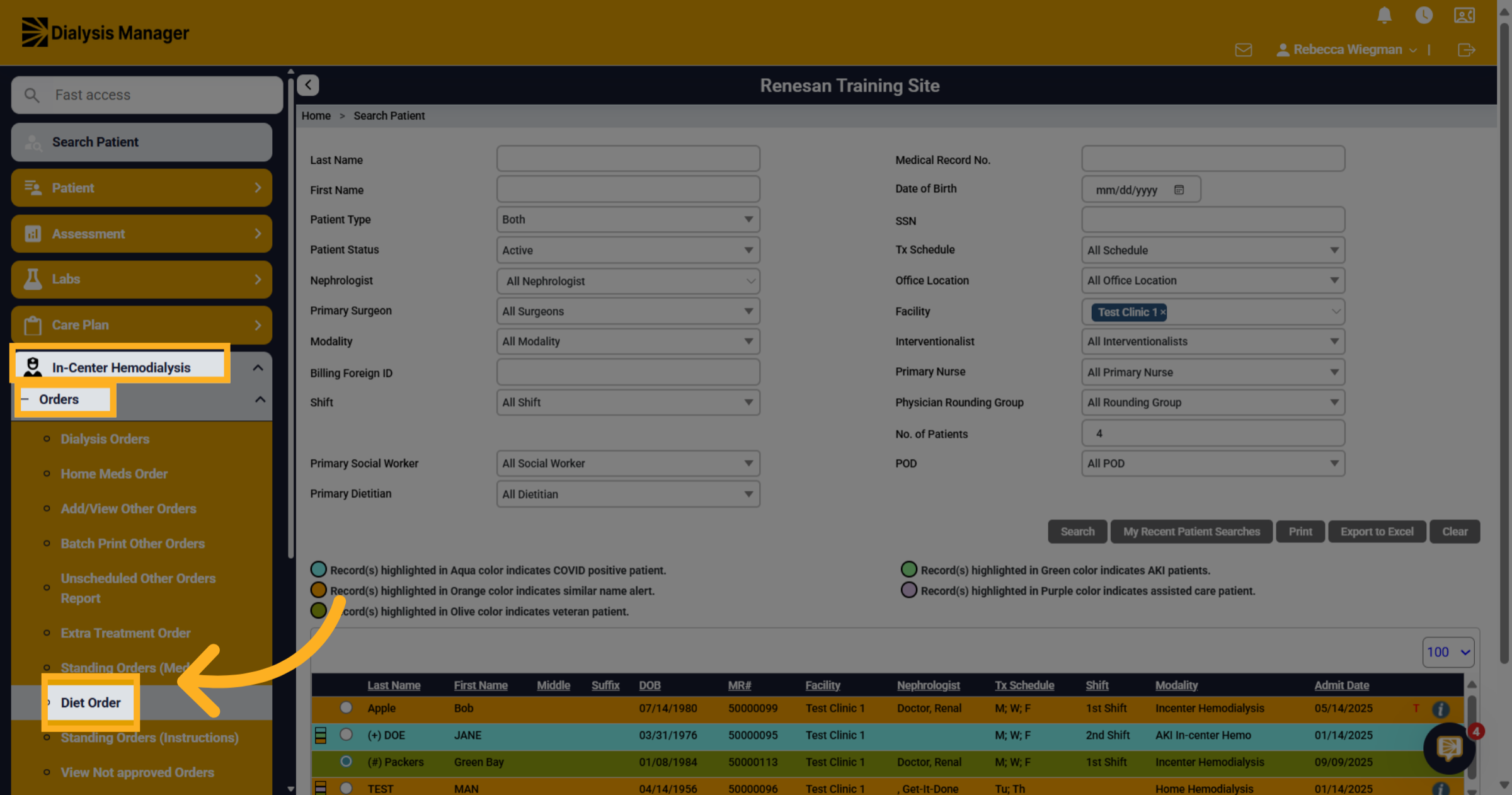Open info icon for Apple Bob row
This screenshot has width=1512, height=795.
(1440, 709)
